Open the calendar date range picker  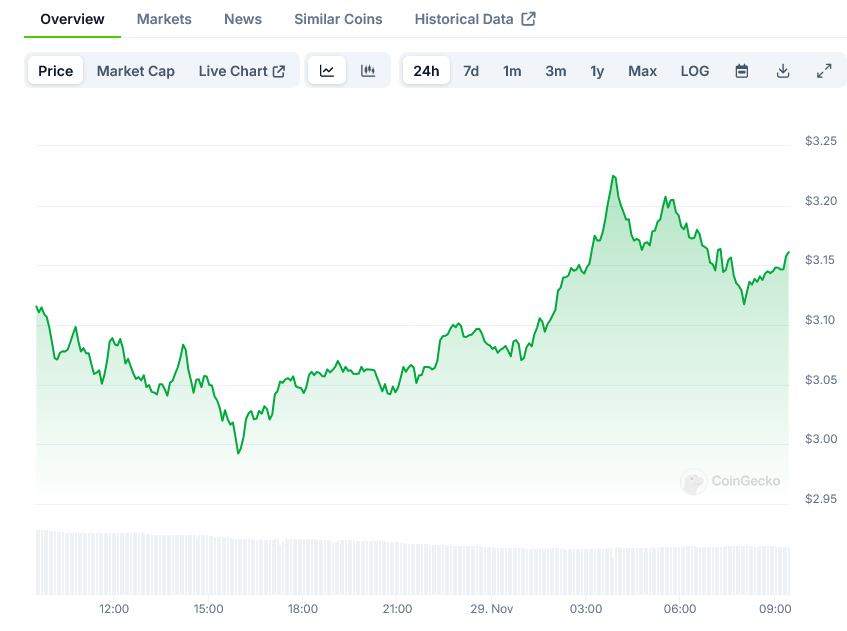pyautogui.click(x=742, y=71)
